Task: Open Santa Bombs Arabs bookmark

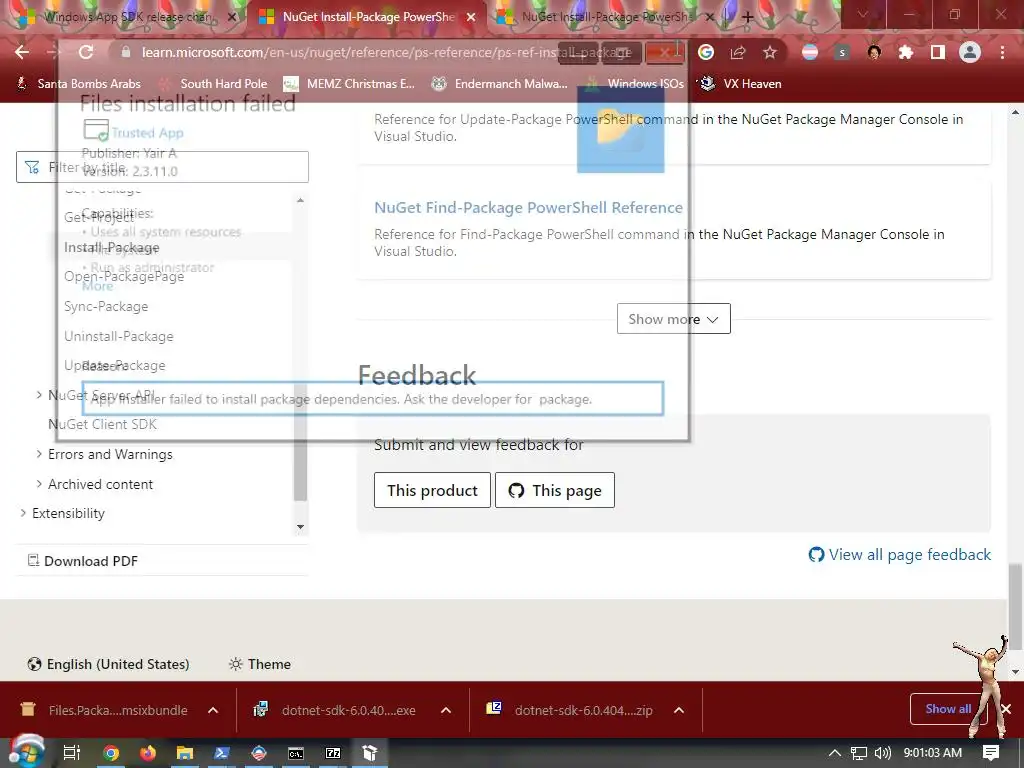Action: (78, 84)
